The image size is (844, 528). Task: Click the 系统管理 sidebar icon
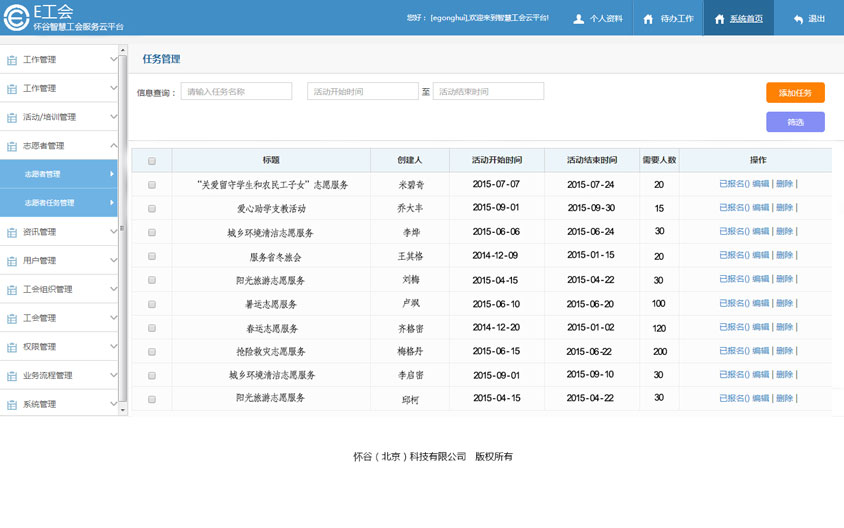12,405
